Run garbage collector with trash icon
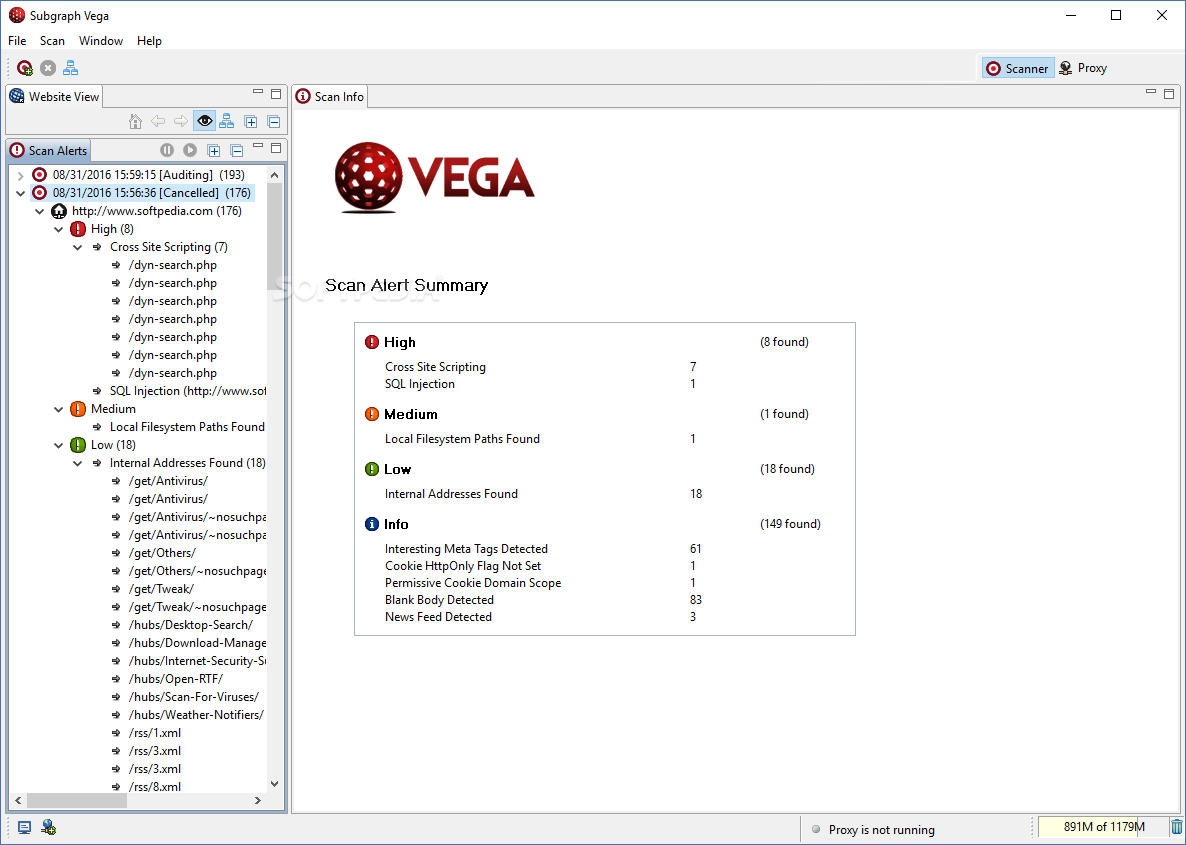This screenshot has height=845, width=1186. click(x=1176, y=828)
